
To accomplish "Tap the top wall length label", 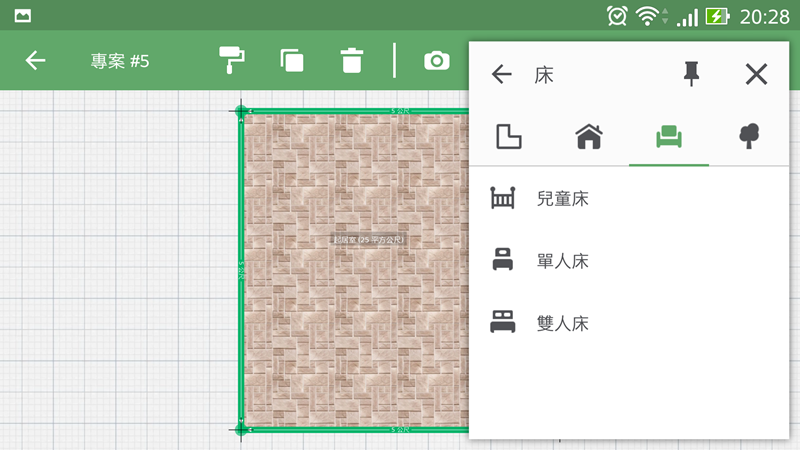I will coord(400,111).
